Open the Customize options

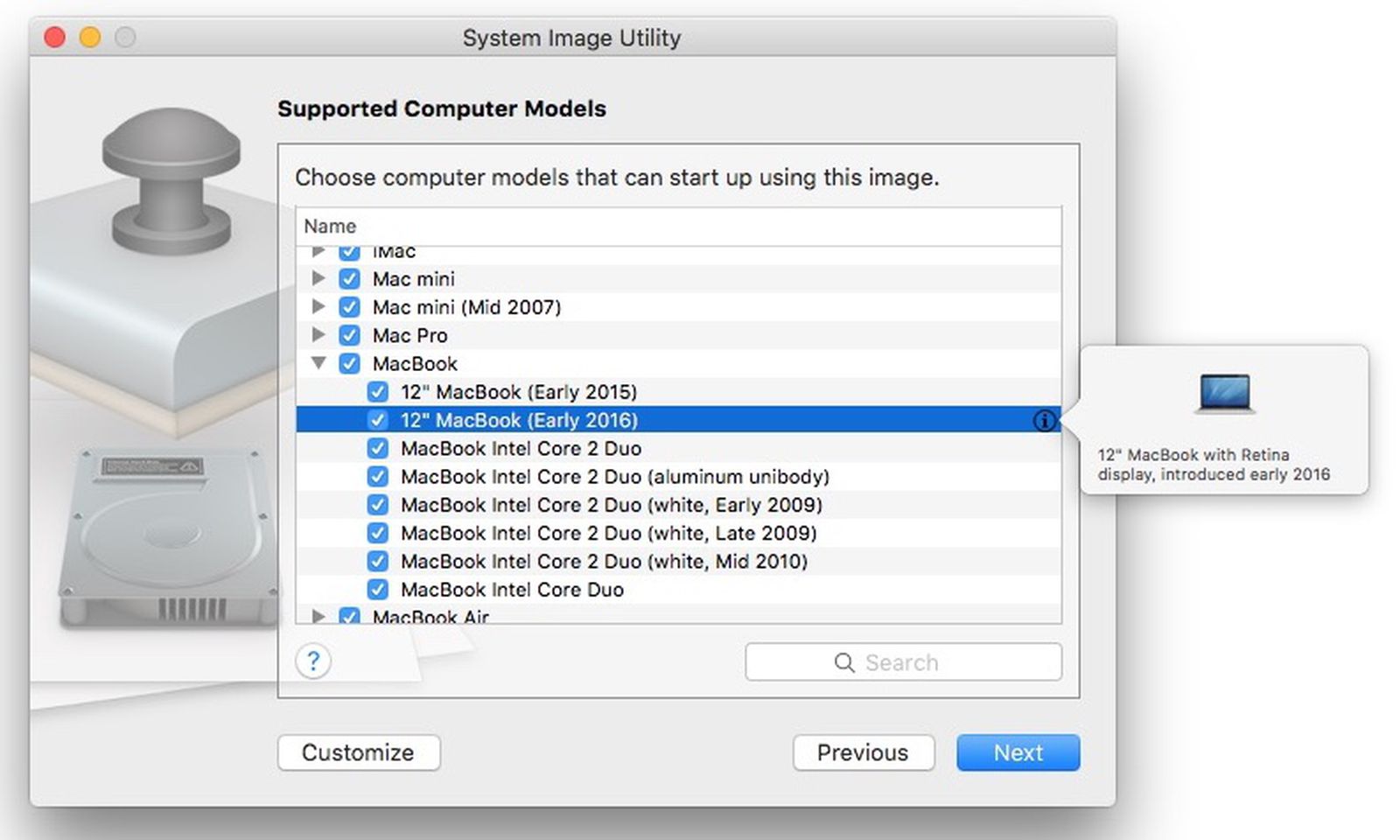click(x=359, y=752)
